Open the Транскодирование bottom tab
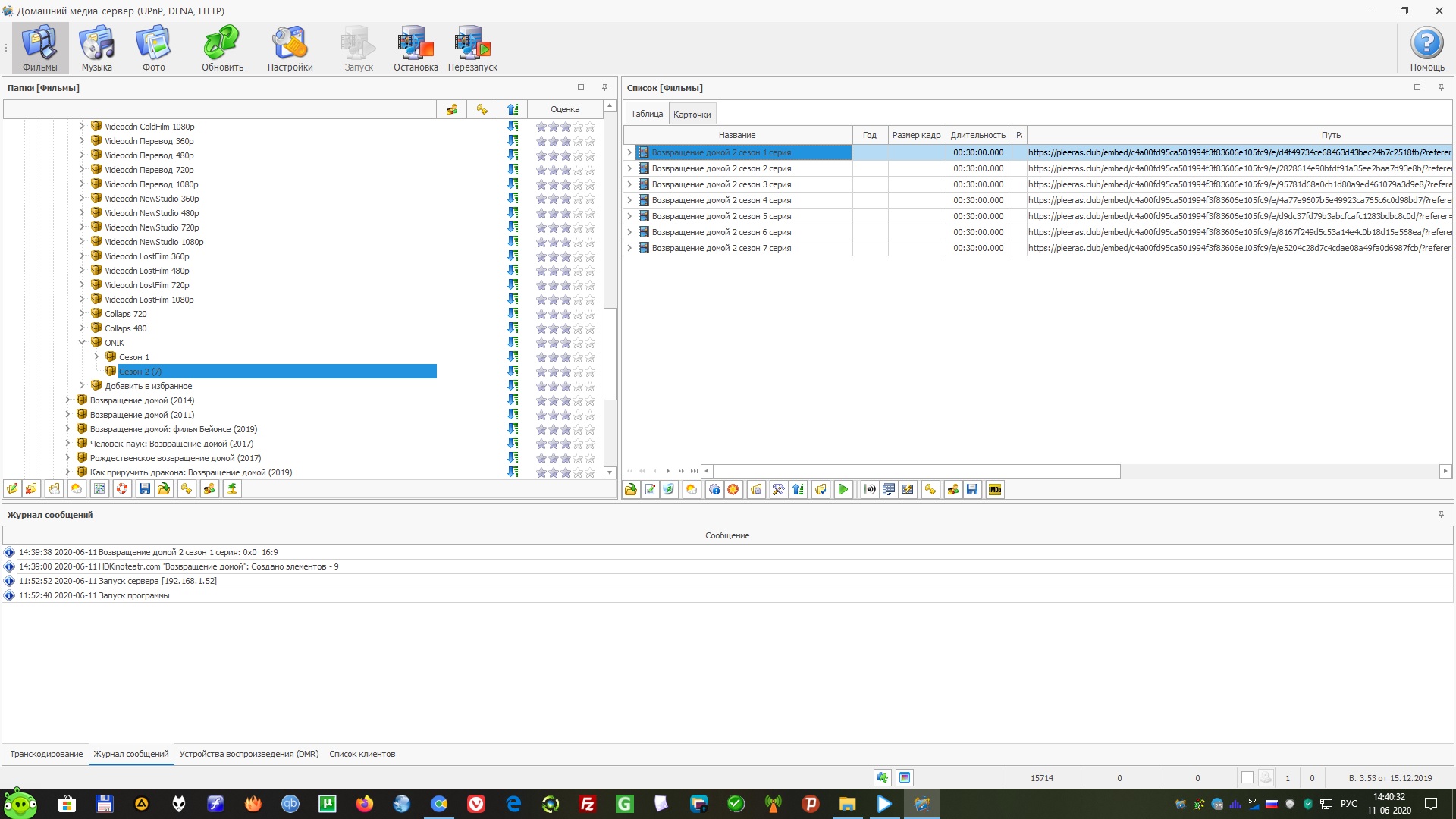This screenshot has width=1456, height=819. (46, 754)
